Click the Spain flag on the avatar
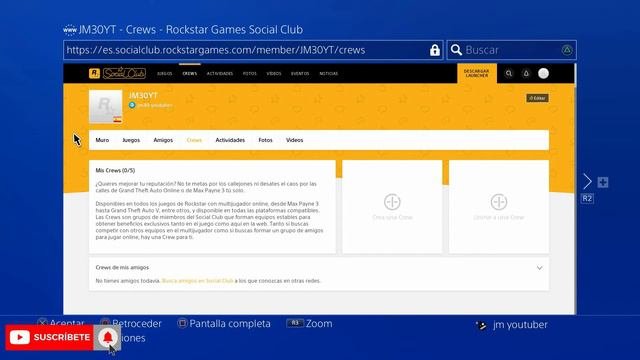Screen dimensions: 640x360 tap(118, 120)
